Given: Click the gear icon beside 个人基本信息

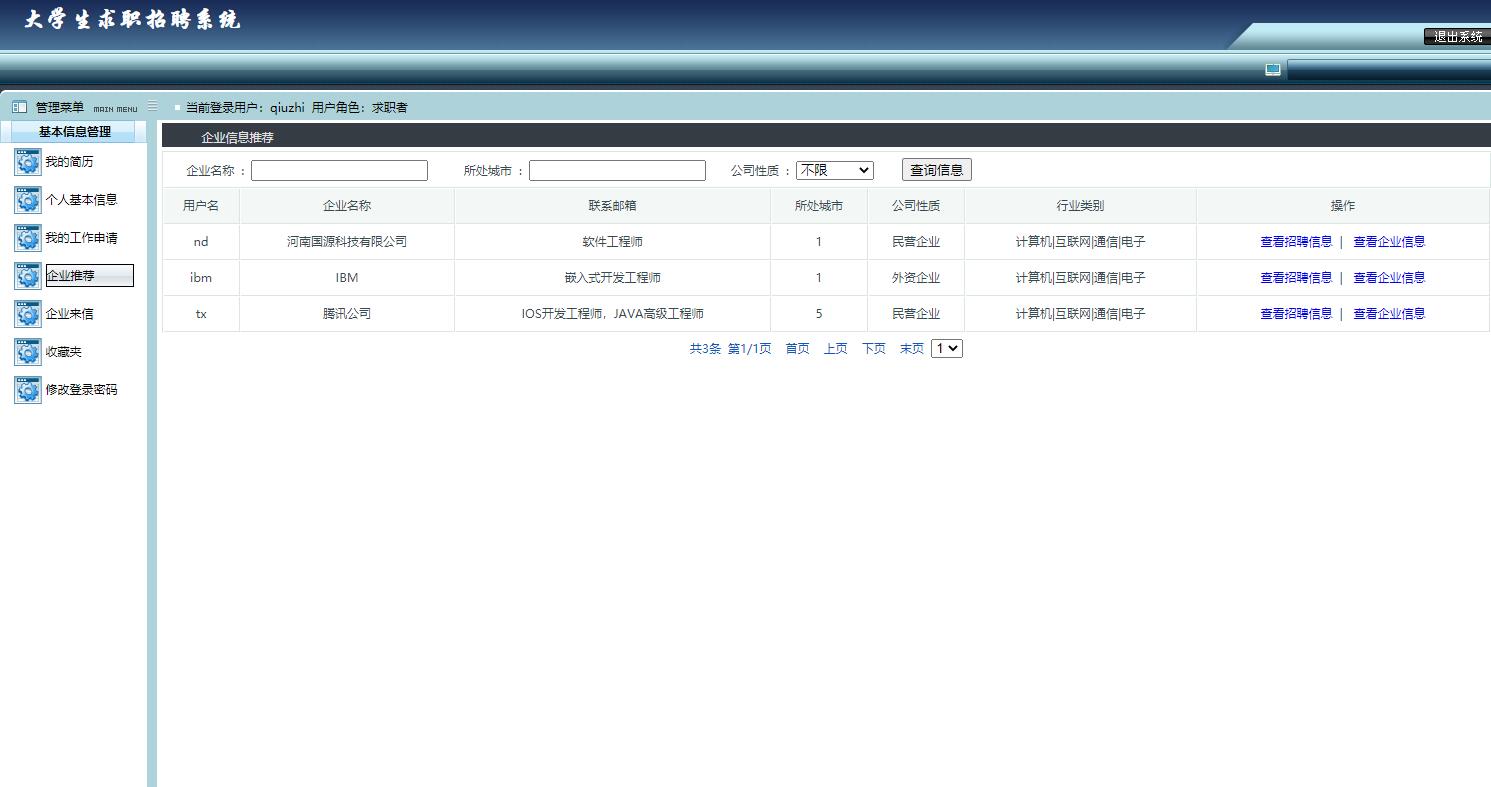Looking at the screenshot, I should (27, 199).
